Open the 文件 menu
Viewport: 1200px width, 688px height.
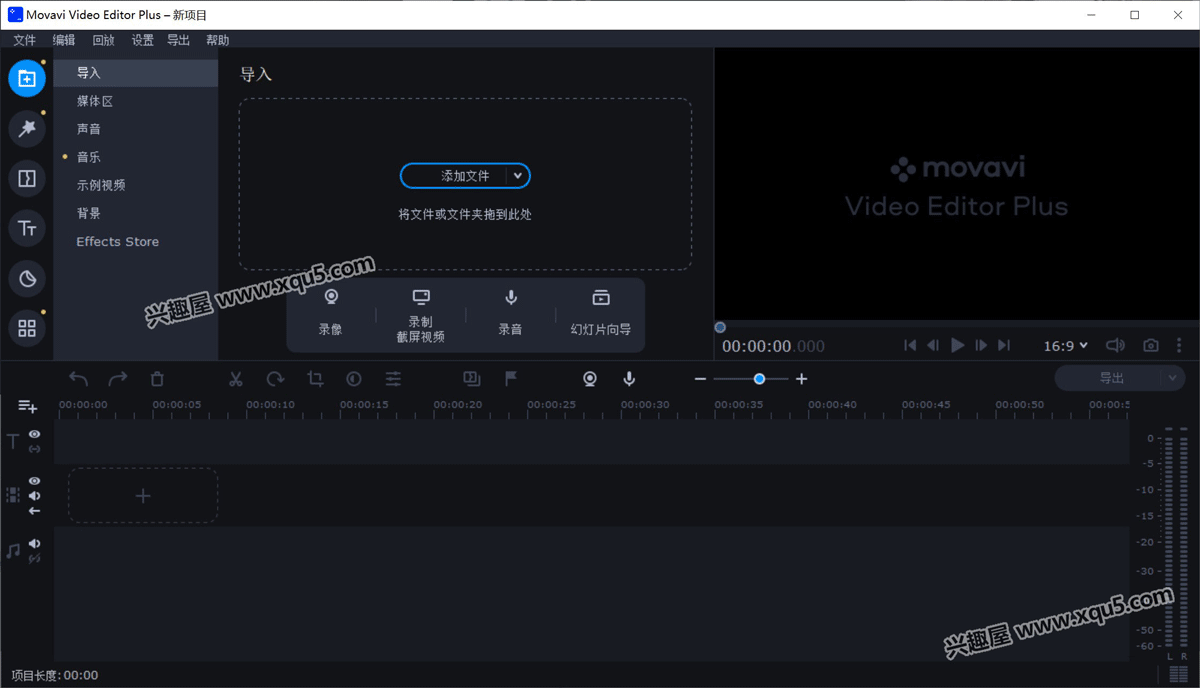(x=25, y=40)
